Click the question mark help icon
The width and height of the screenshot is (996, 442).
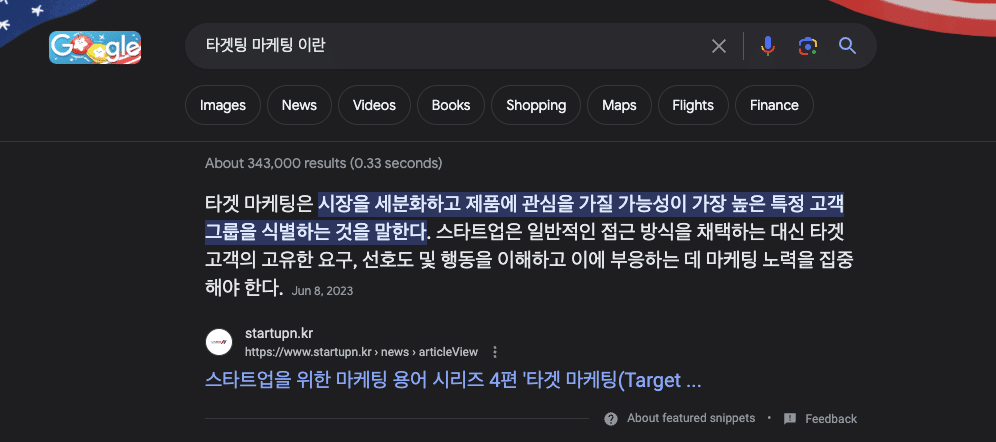coord(611,419)
